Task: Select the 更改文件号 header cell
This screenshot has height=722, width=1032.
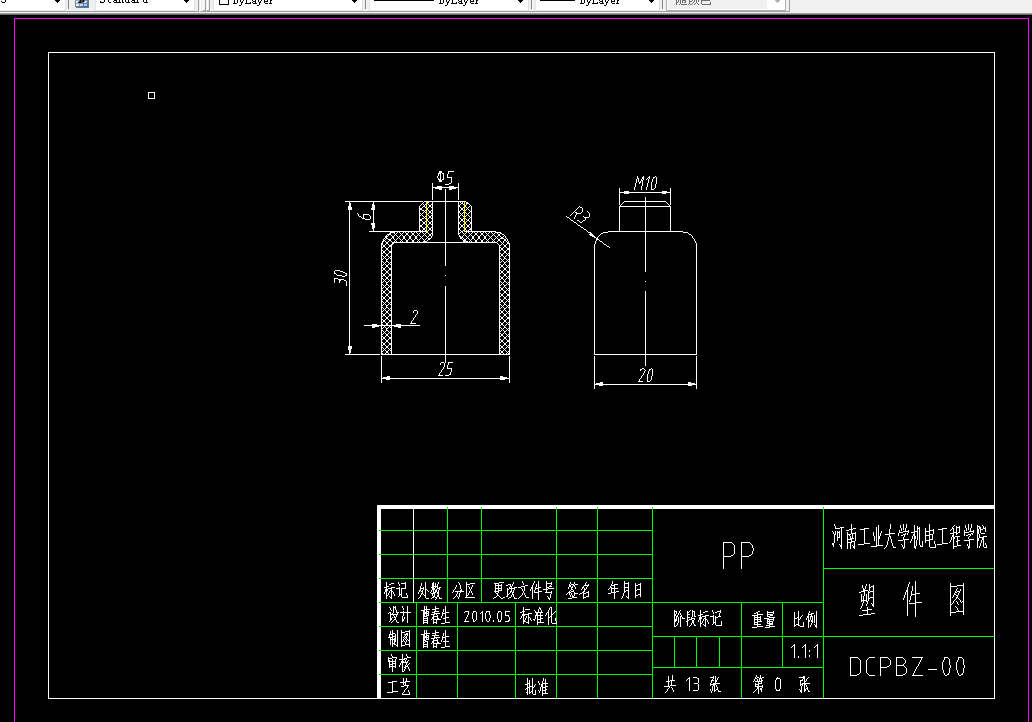Action: click(x=523, y=590)
